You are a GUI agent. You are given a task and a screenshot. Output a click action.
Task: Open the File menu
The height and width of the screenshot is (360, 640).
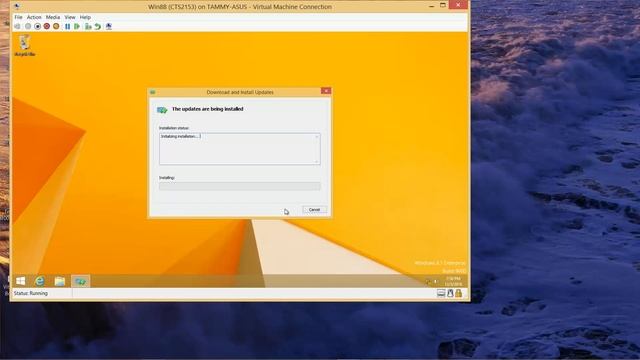coord(18,17)
